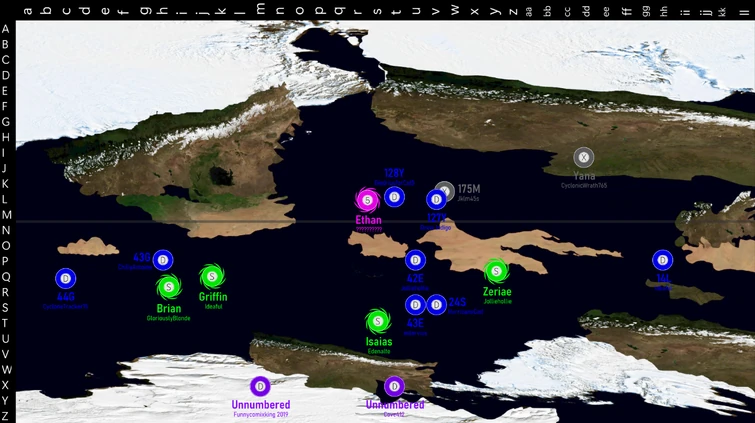Click Ideaful username under Griffin
Screen dimensions: 755x423
click(x=213, y=306)
